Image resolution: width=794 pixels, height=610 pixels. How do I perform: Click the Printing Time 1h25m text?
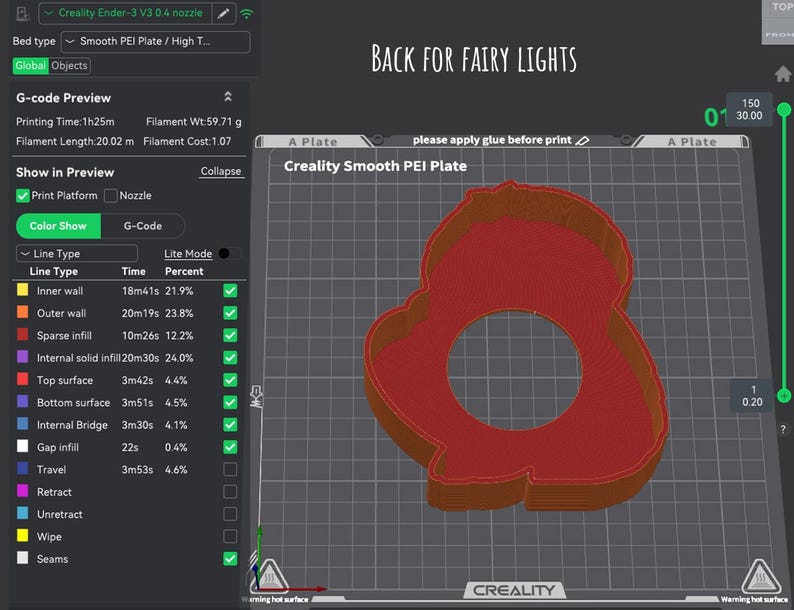tap(65, 121)
